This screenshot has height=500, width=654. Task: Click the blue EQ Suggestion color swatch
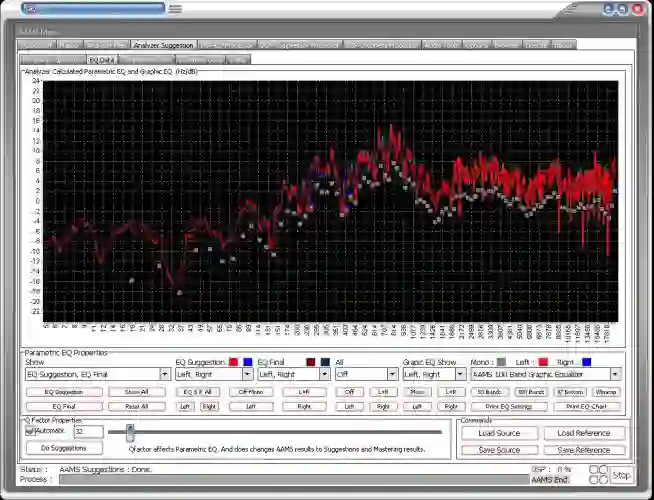coord(248,362)
